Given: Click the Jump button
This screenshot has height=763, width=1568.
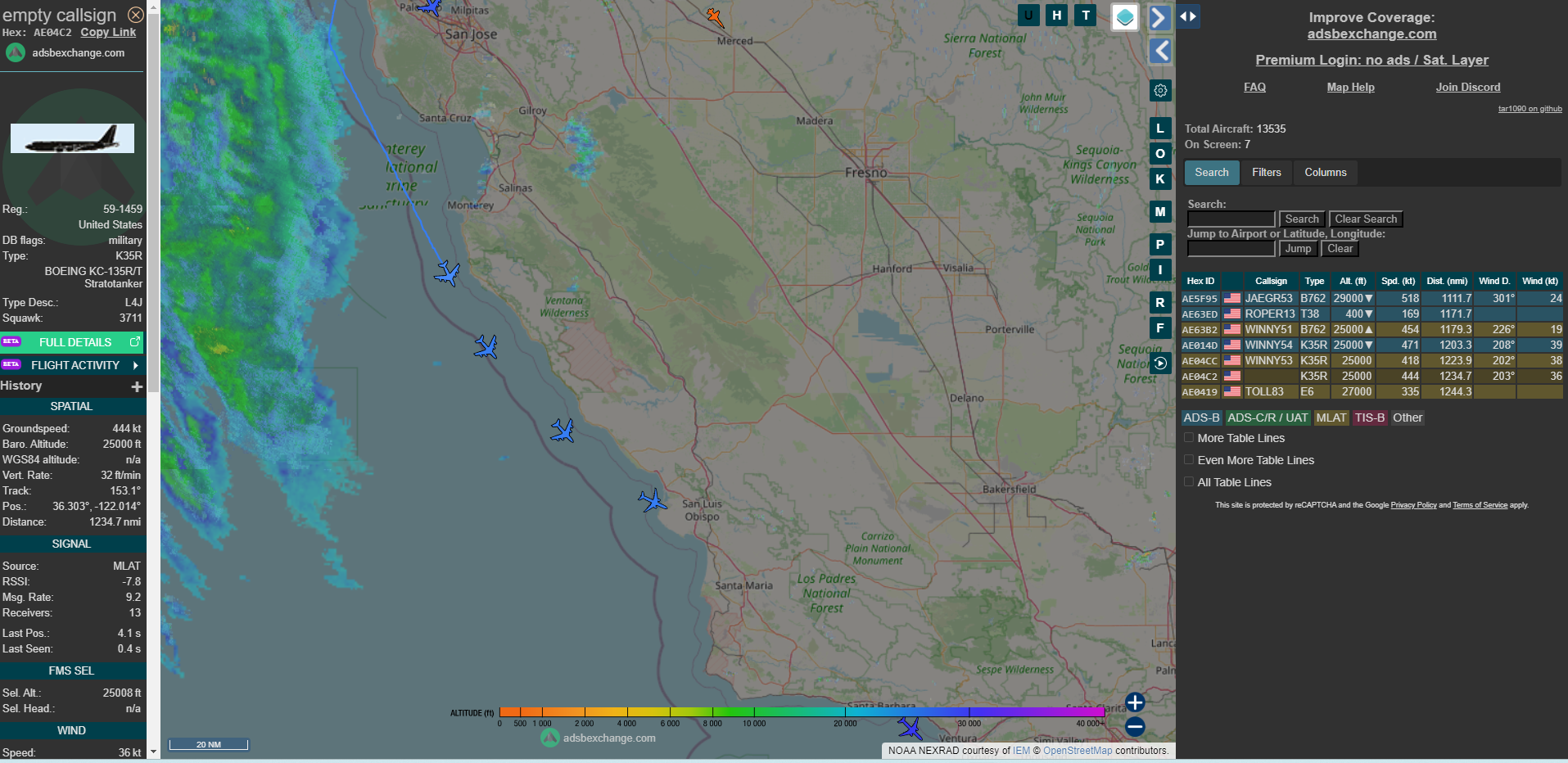Looking at the screenshot, I should (1298, 248).
